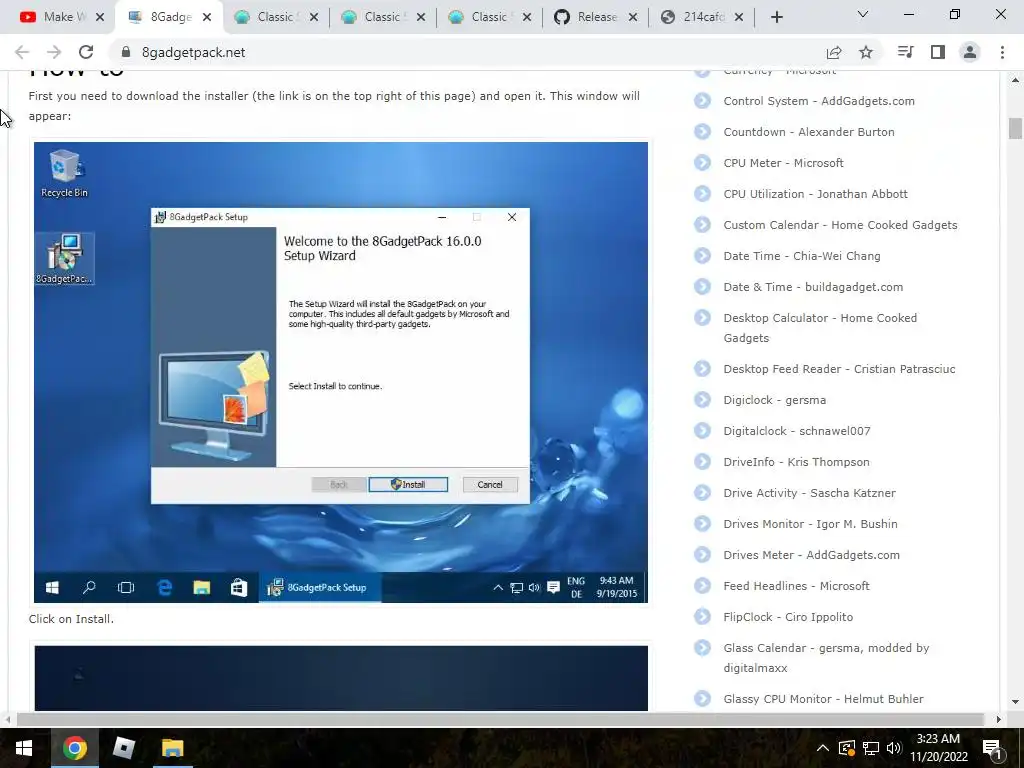Open Glass Calendar - gersma link

click(x=826, y=658)
